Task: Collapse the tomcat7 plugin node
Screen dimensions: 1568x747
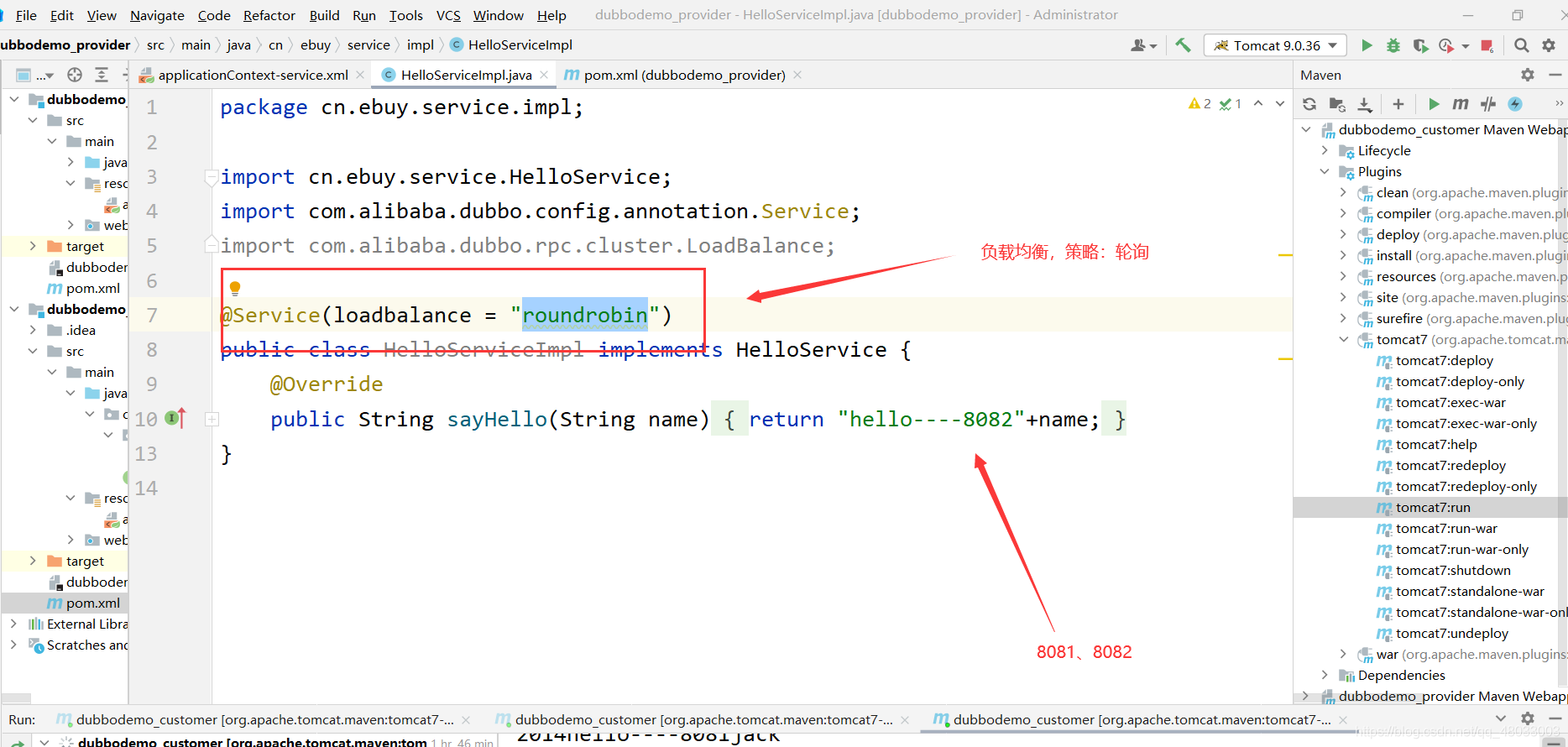Action: tap(1343, 340)
